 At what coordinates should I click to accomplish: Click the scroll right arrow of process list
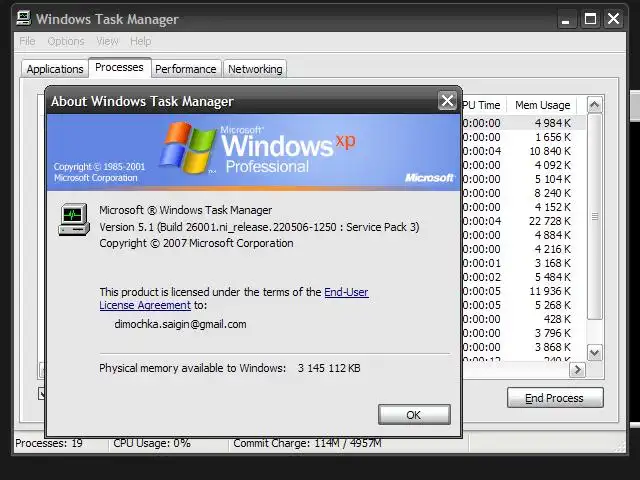tap(577, 370)
